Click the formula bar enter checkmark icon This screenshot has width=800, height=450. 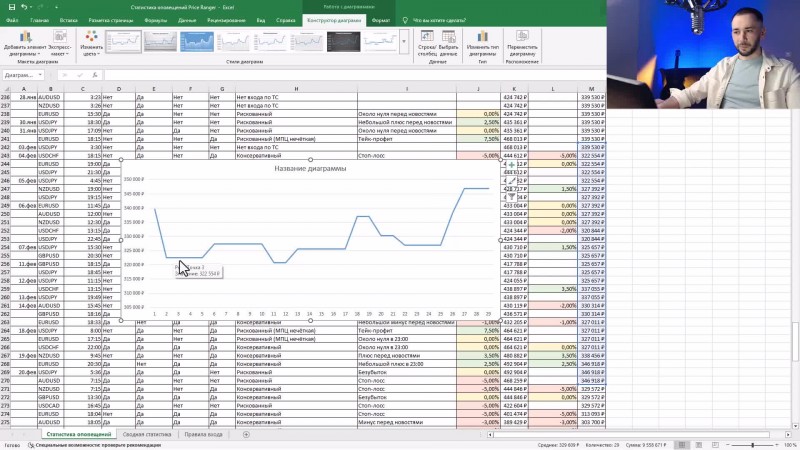pyautogui.click(x=80, y=75)
